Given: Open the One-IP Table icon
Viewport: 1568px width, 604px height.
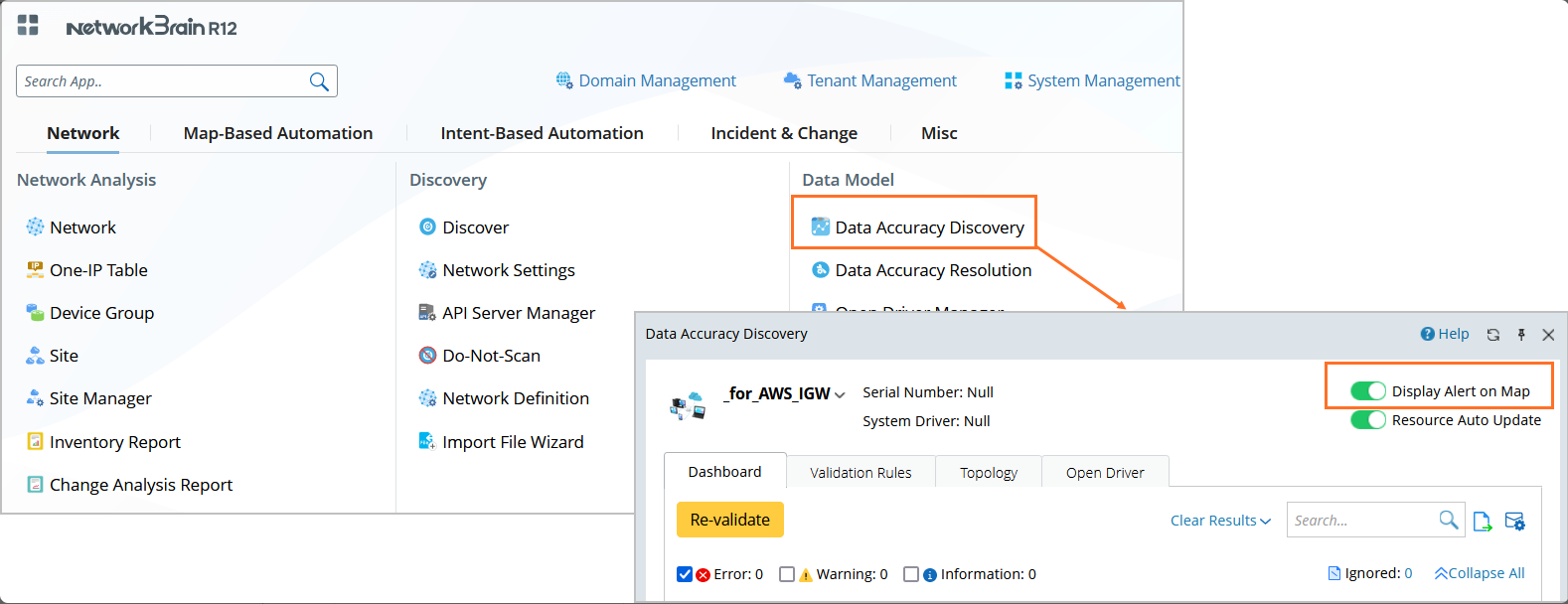Looking at the screenshot, I should pyautogui.click(x=35, y=269).
